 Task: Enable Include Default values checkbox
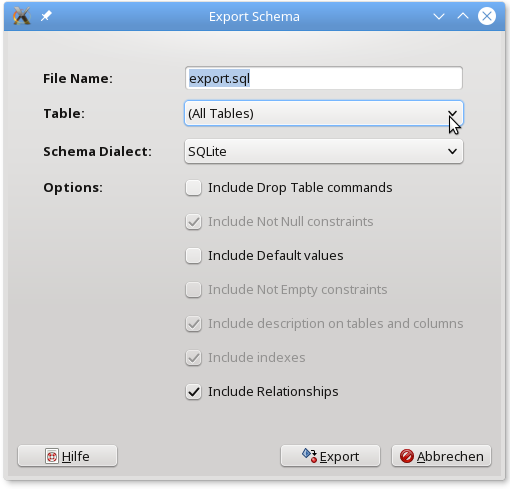pos(193,256)
